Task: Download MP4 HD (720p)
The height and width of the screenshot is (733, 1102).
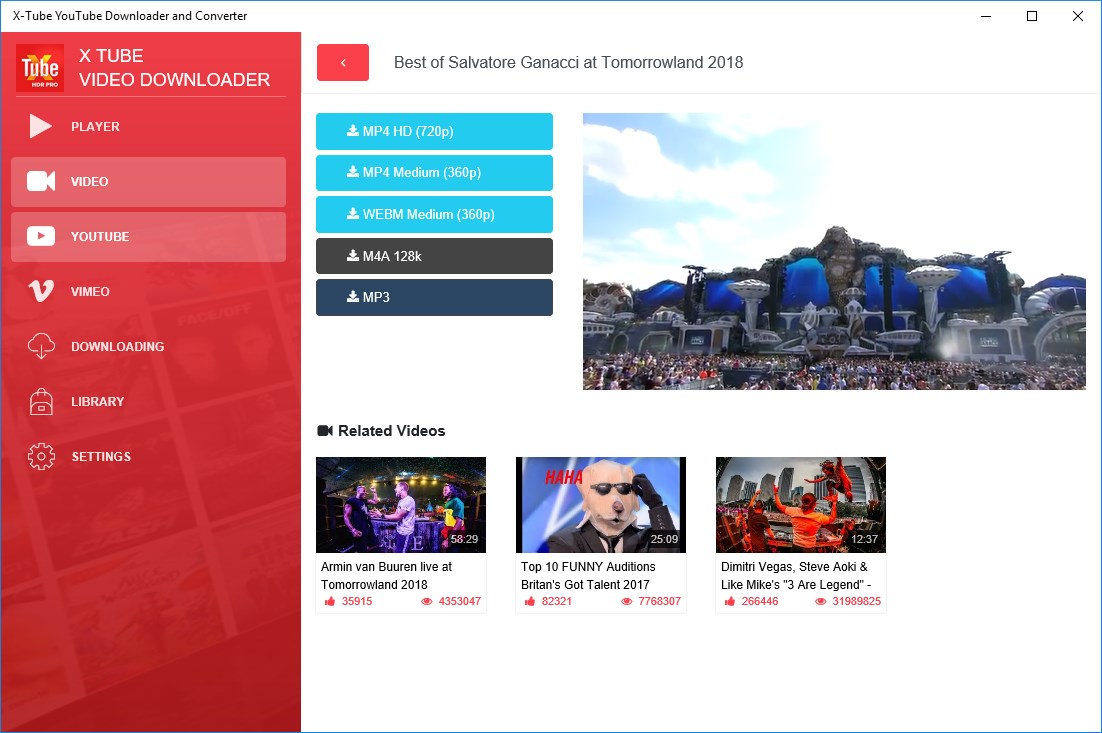Action: click(x=434, y=131)
